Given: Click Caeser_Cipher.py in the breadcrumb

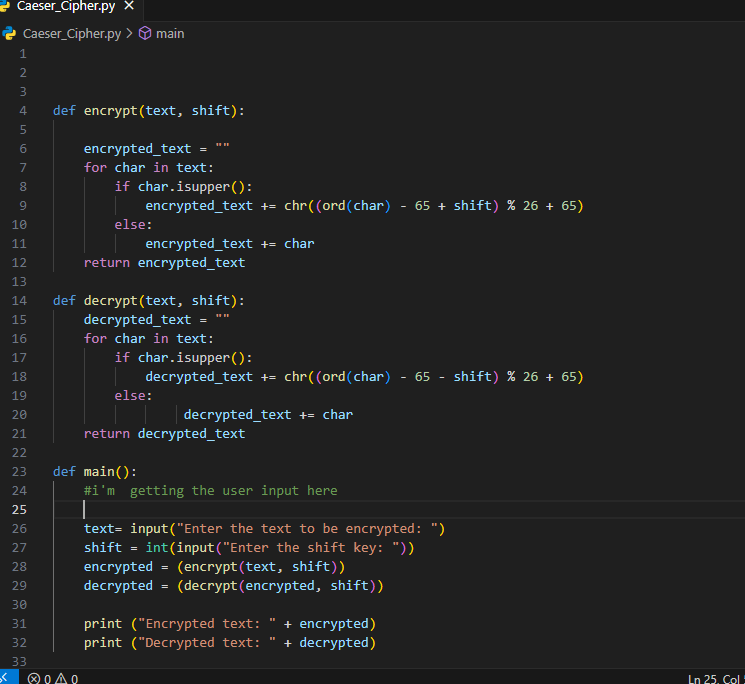Looking at the screenshot, I should pyautogui.click(x=72, y=34).
